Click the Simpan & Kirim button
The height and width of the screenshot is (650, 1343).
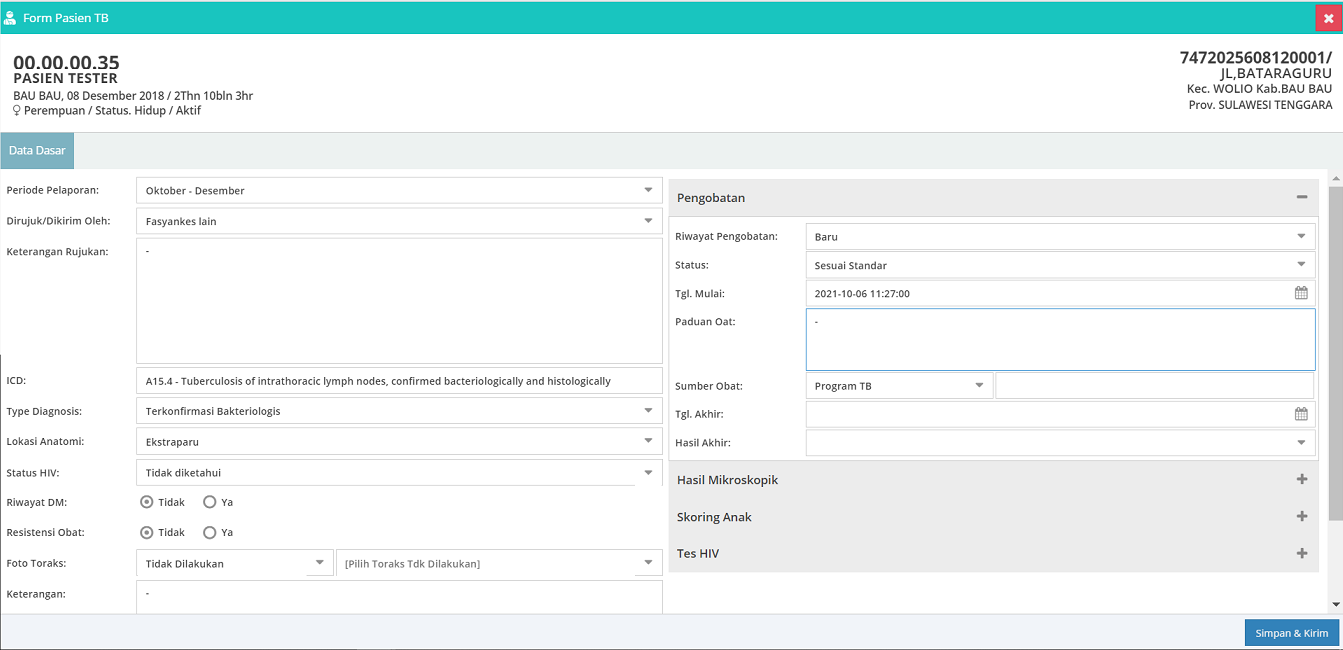tap(1291, 633)
